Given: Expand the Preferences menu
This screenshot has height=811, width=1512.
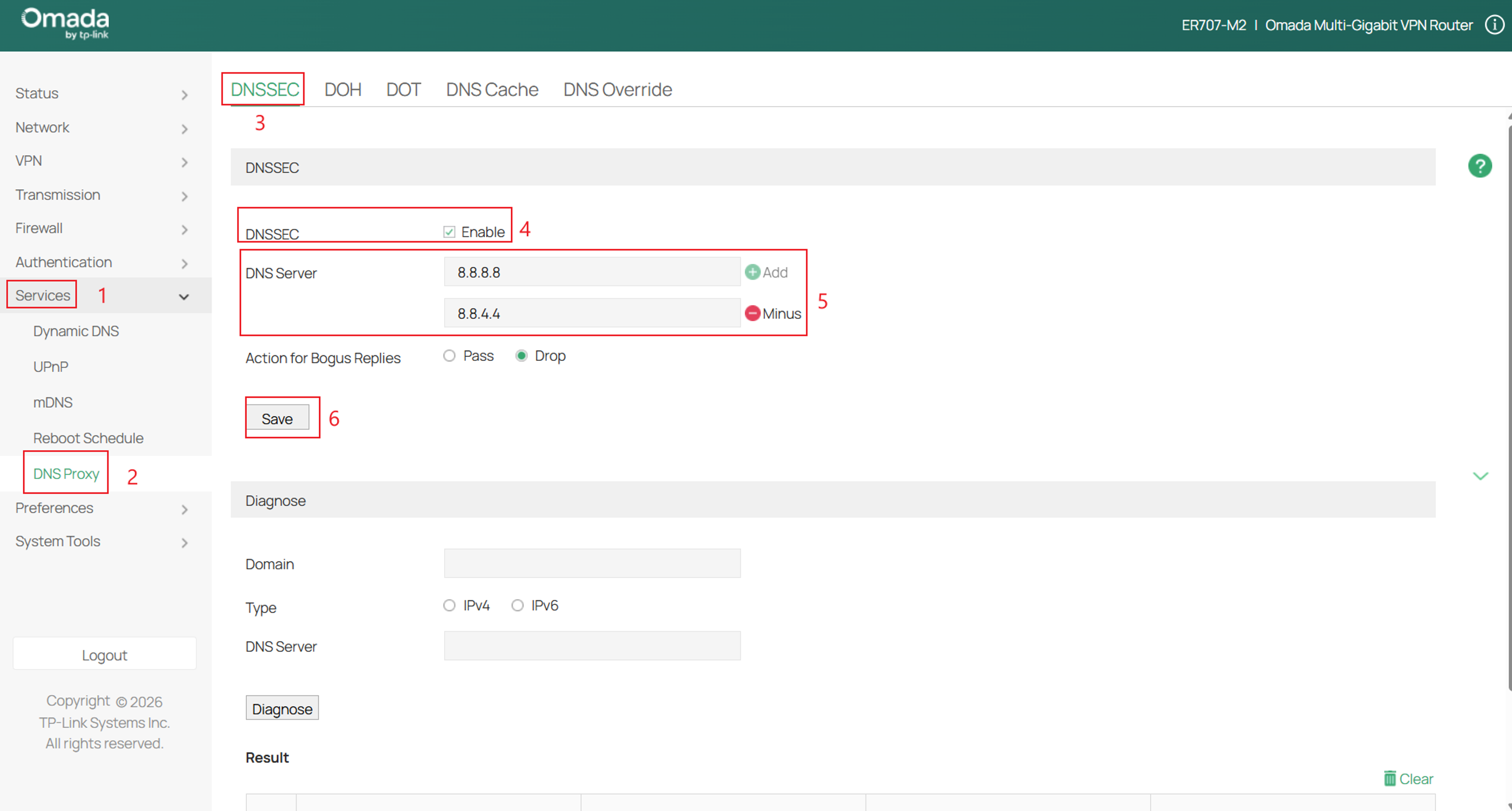Looking at the screenshot, I should [106, 508].
